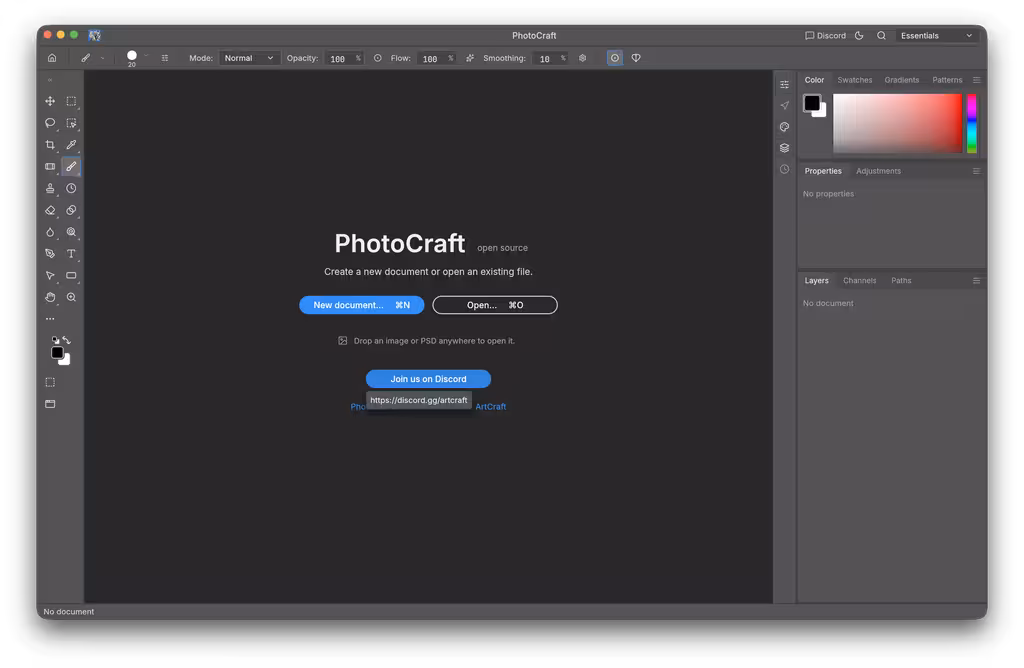Open the Layers panel menu
The width and height of the screenshot is (1024, 668).
pyautogui.click(x=976, y=281)
